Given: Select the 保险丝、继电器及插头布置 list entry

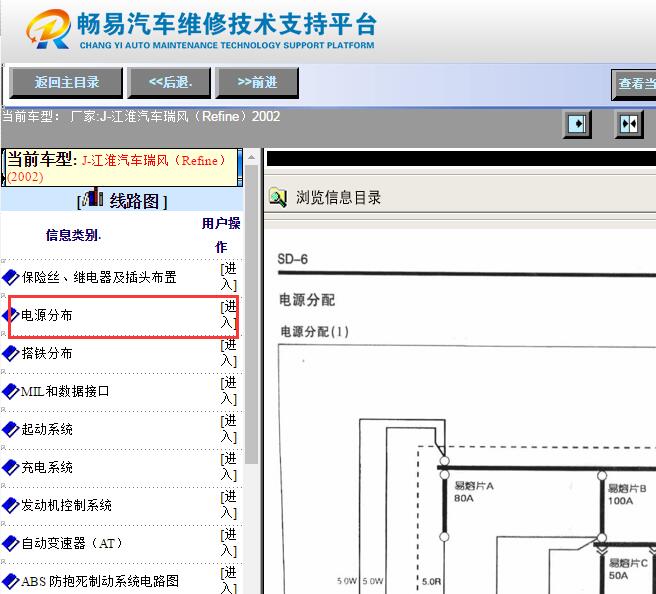Looking at the screenshot, I should point(99,277).
